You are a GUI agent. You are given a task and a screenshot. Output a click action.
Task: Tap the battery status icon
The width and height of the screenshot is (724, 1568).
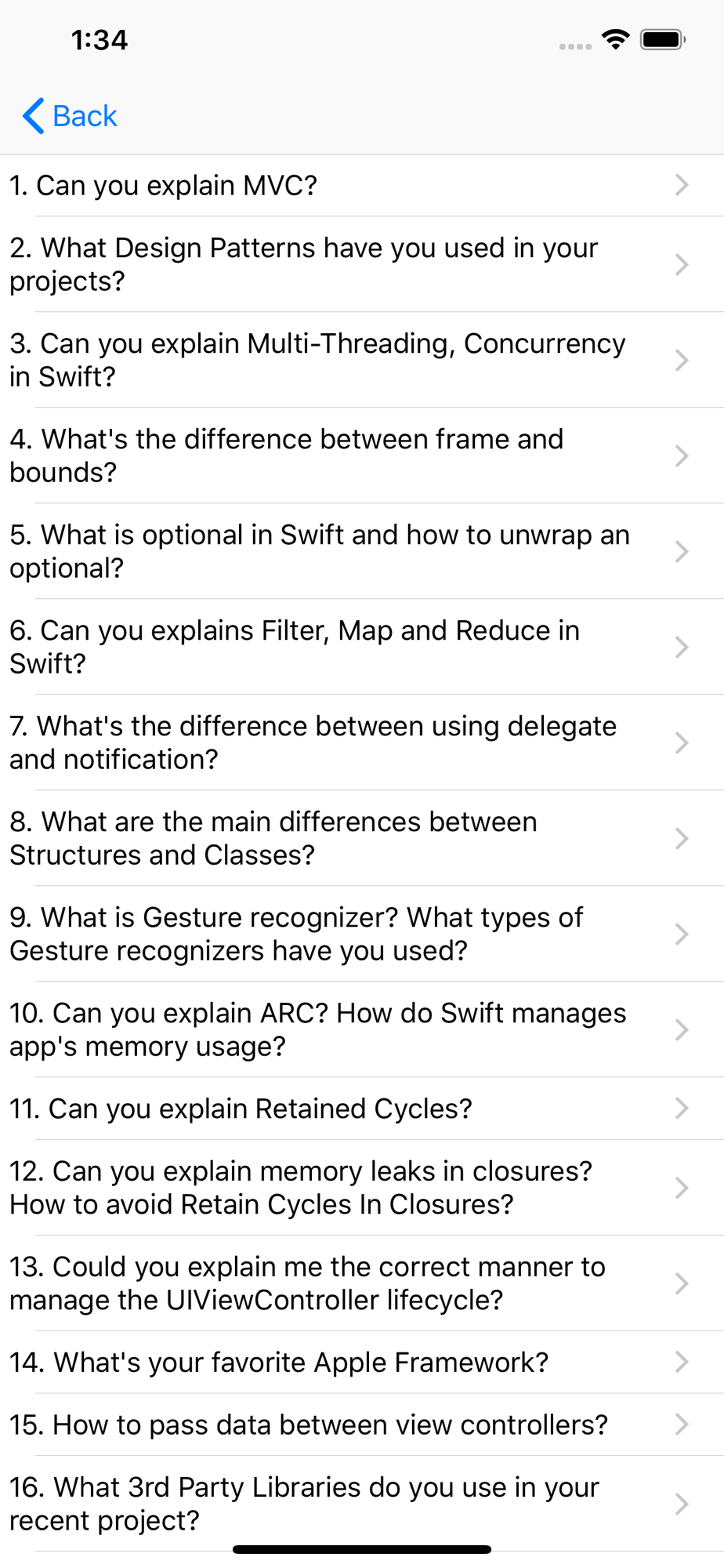coord(663,39)
